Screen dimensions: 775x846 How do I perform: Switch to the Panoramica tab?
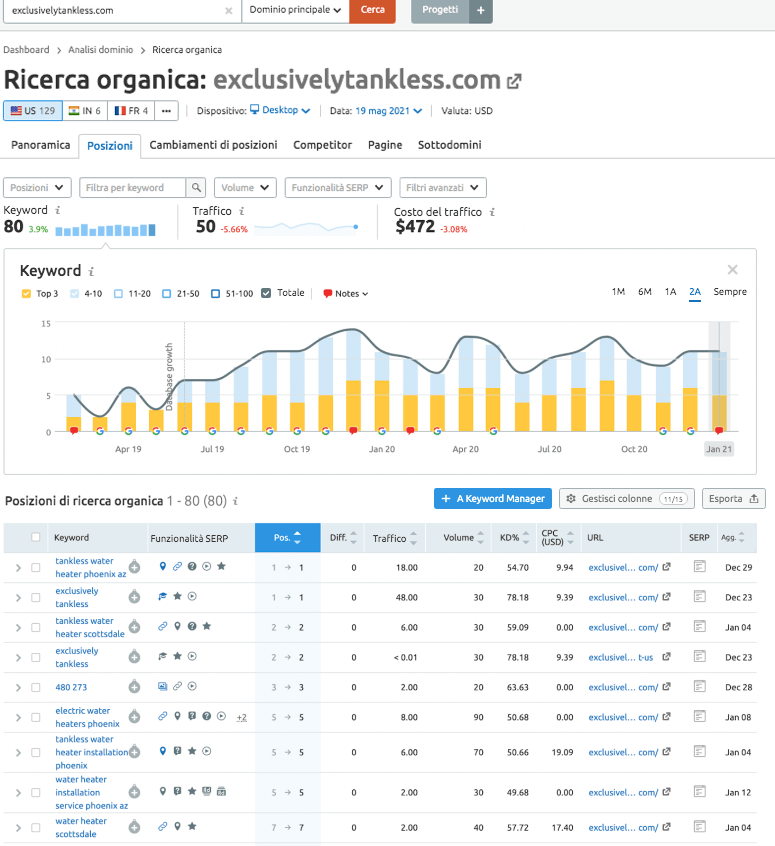[x=40, y=145]
